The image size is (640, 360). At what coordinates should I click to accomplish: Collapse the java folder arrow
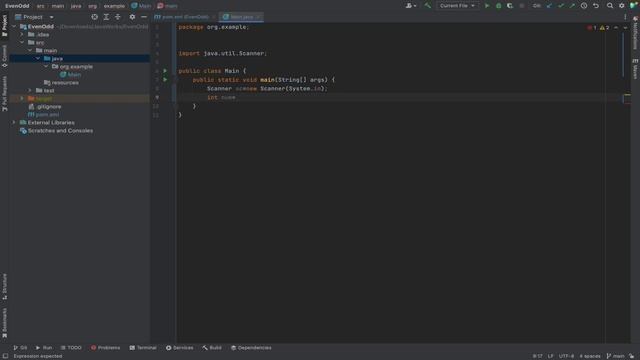tap(38, 58)
